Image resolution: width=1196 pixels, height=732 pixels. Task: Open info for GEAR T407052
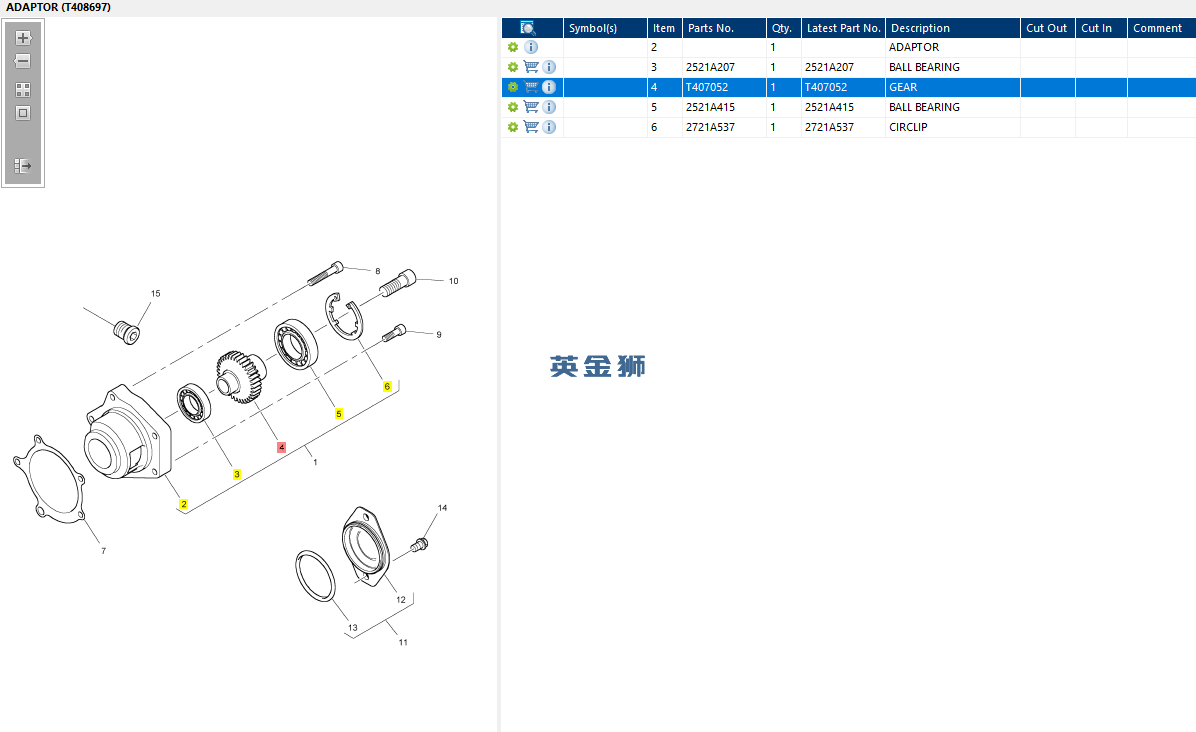(x=549, y=87)
